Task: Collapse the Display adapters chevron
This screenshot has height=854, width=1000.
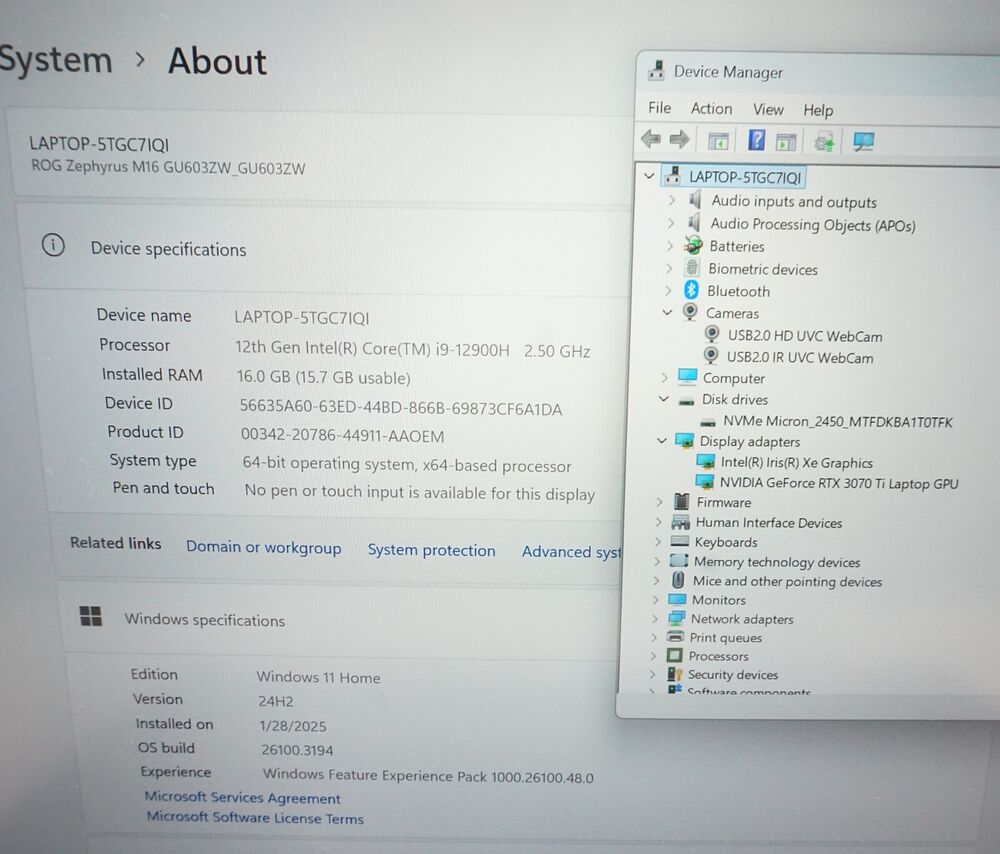Action: 662,440
